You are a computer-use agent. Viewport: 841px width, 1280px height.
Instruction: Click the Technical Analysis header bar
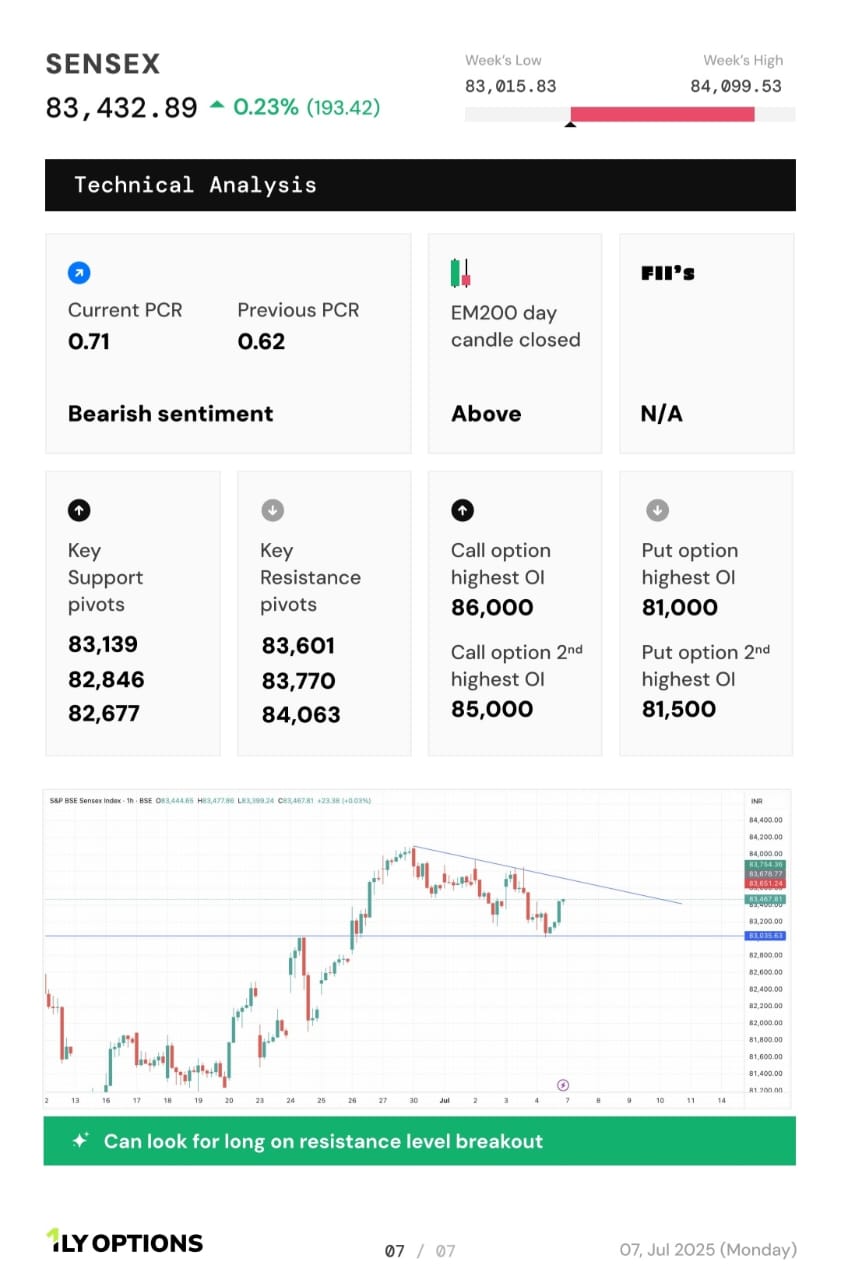click(420, 185)
